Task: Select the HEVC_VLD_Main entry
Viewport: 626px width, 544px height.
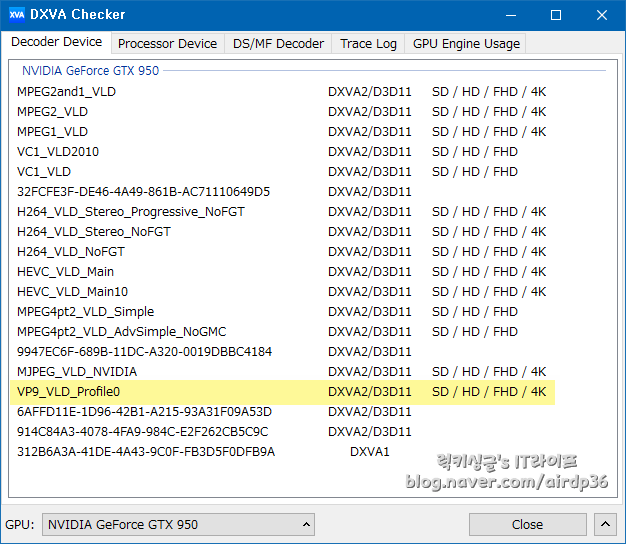Action: (281, 272)
